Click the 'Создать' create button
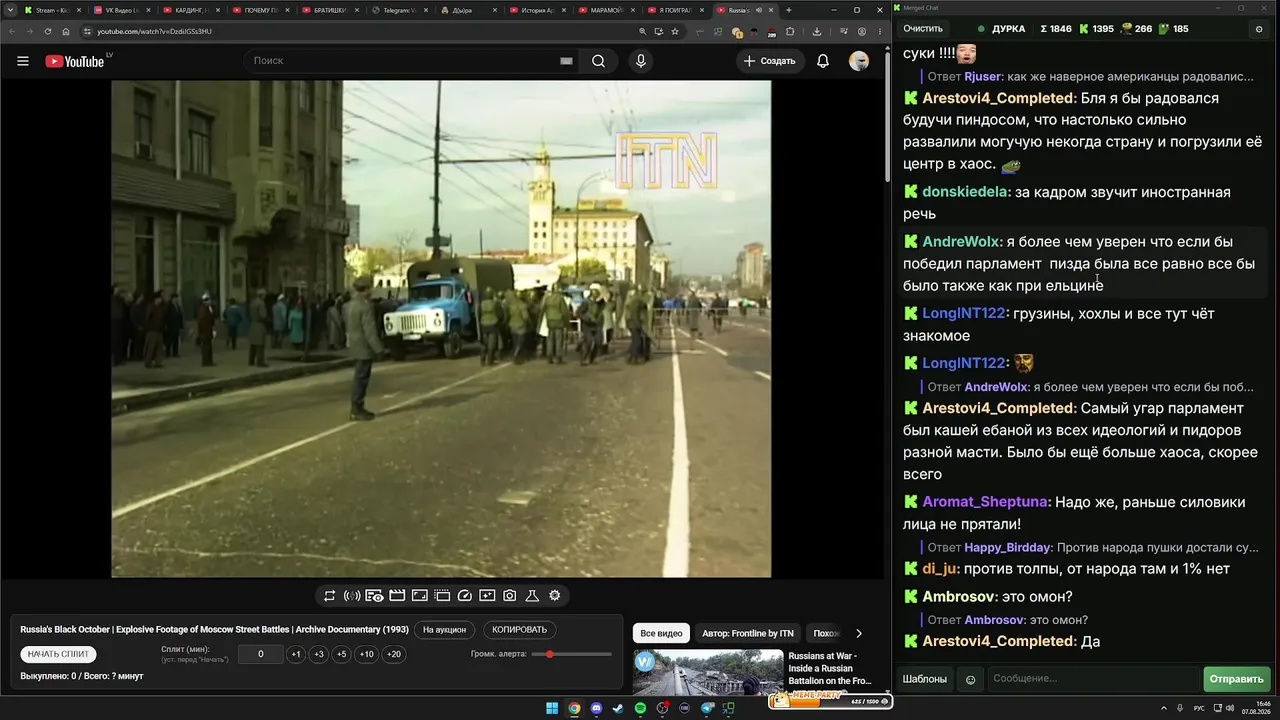The image size is (1280, 720). [769, 61]
